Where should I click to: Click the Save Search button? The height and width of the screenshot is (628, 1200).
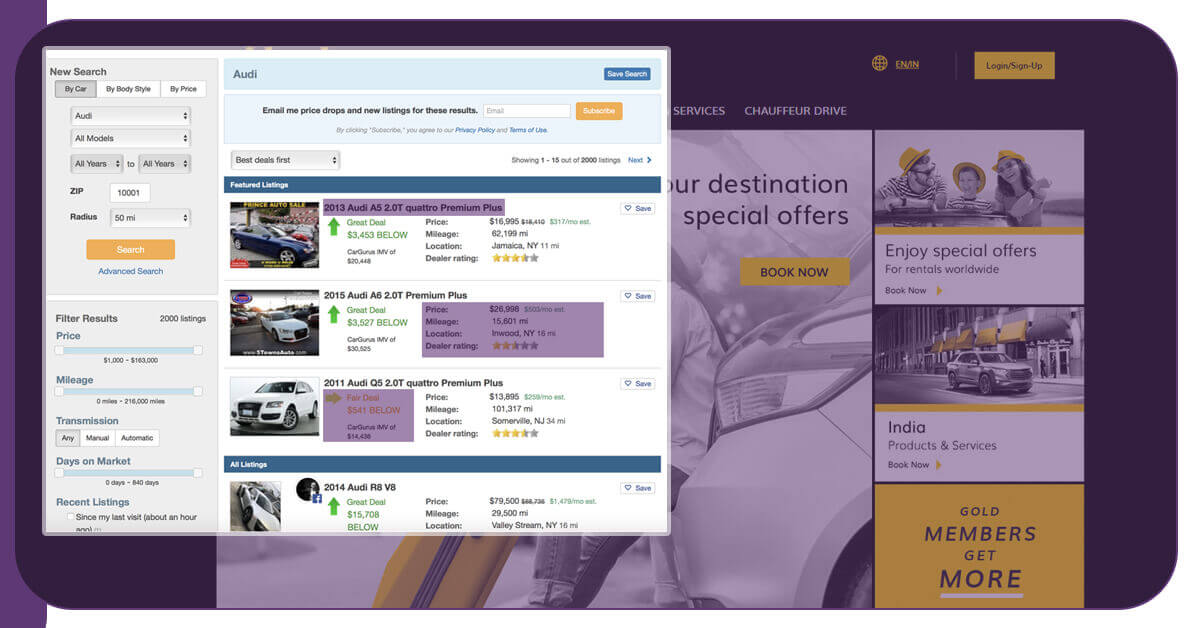(628, 74)
